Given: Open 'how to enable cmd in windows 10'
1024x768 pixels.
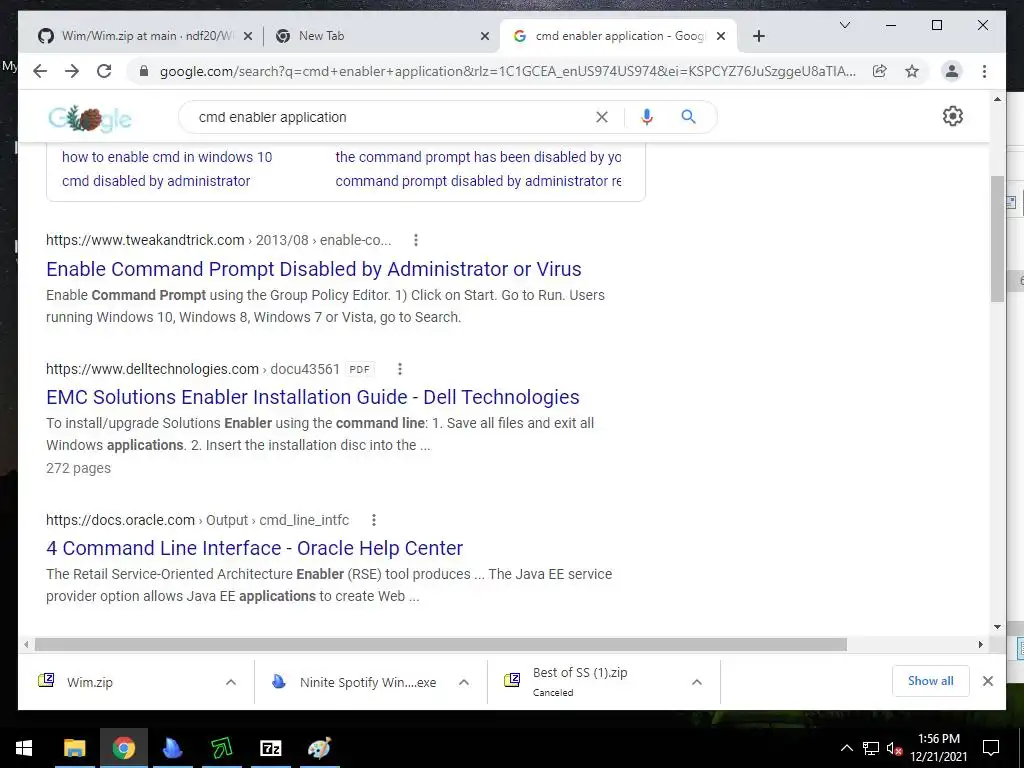Looking at the screenshot, I should coord(167,157).
